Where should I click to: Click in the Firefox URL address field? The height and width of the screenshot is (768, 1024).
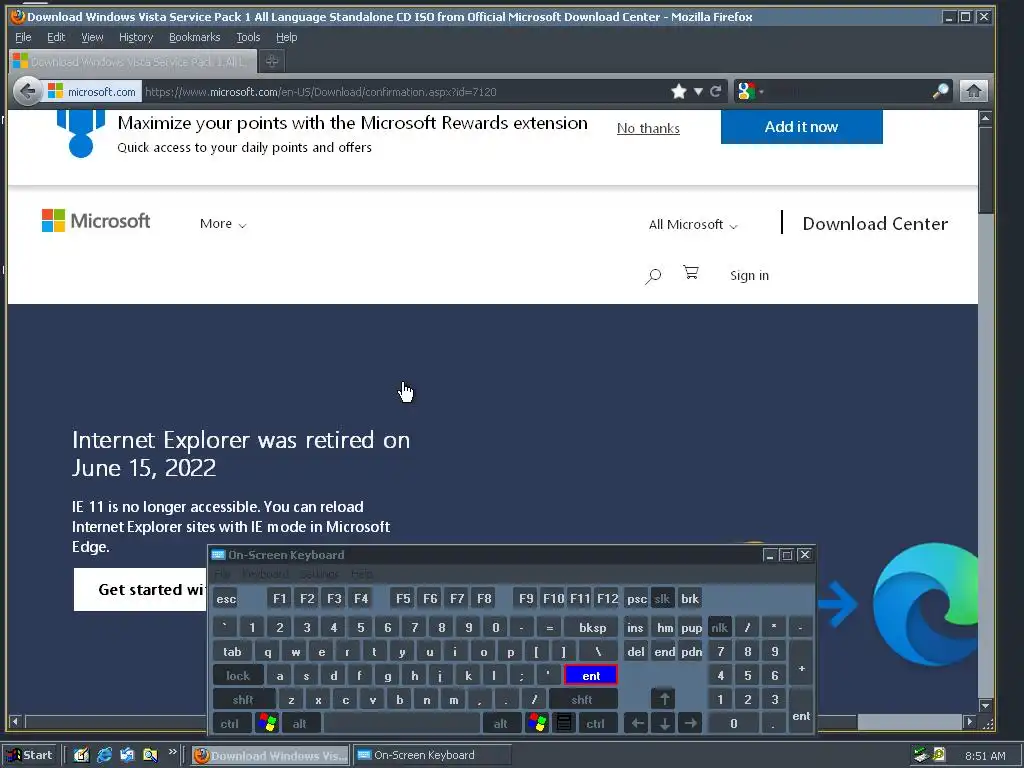tap(405, 91)
